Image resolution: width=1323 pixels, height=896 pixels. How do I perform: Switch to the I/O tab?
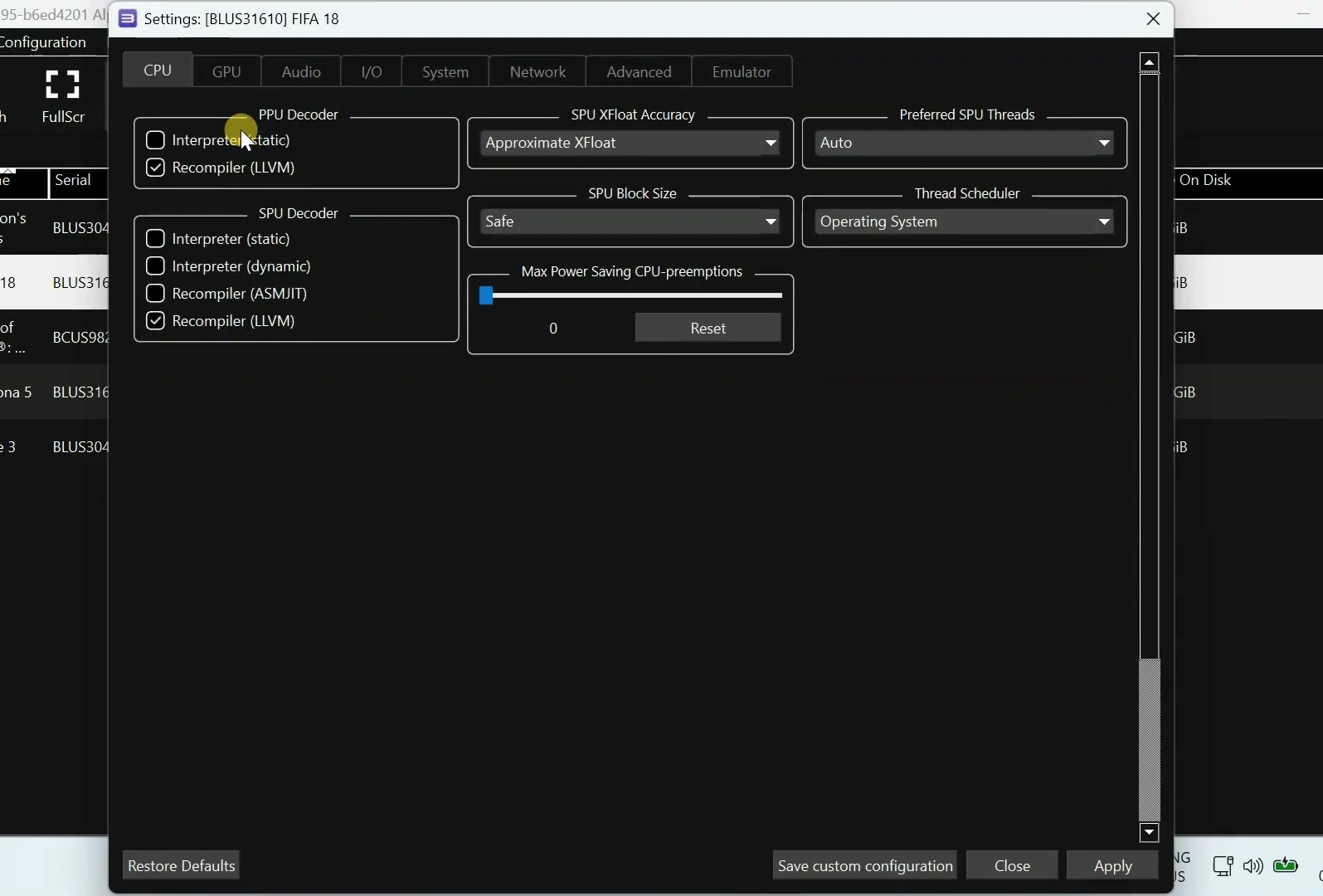pos(372,72)
